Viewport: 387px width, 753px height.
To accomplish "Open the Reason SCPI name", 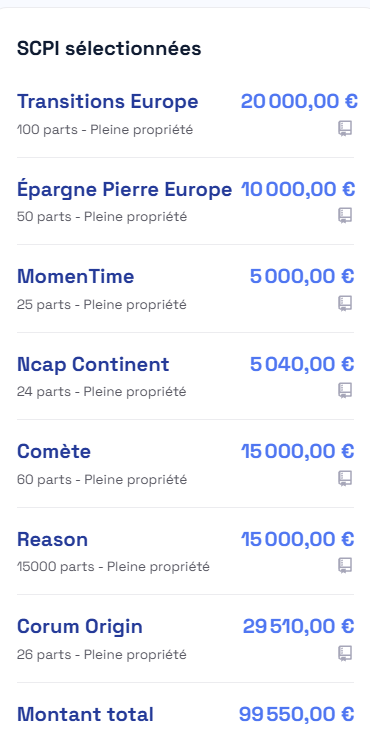I will (x=52, y=539).
